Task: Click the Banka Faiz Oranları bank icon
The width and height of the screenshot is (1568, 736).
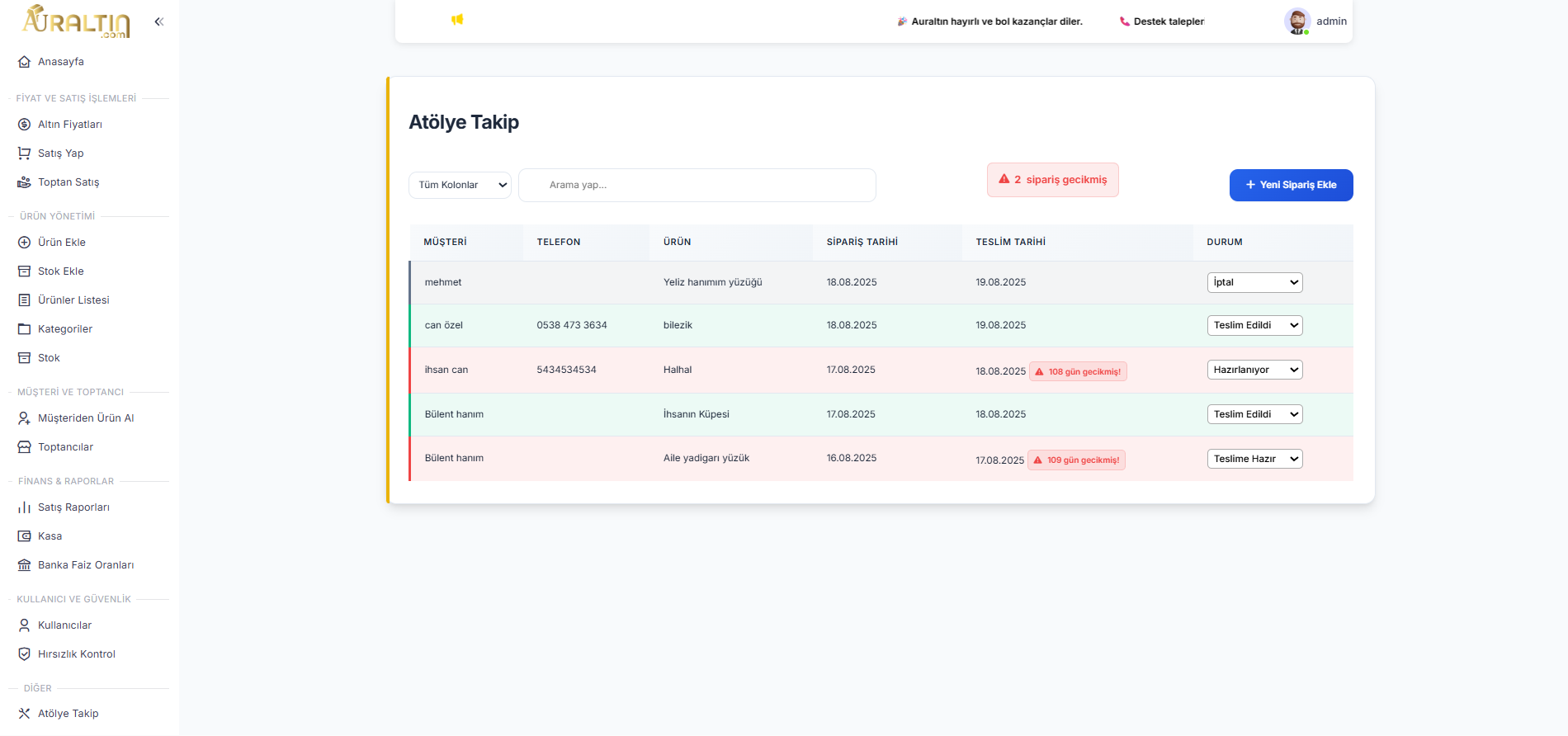Action: tap(25, 565)
